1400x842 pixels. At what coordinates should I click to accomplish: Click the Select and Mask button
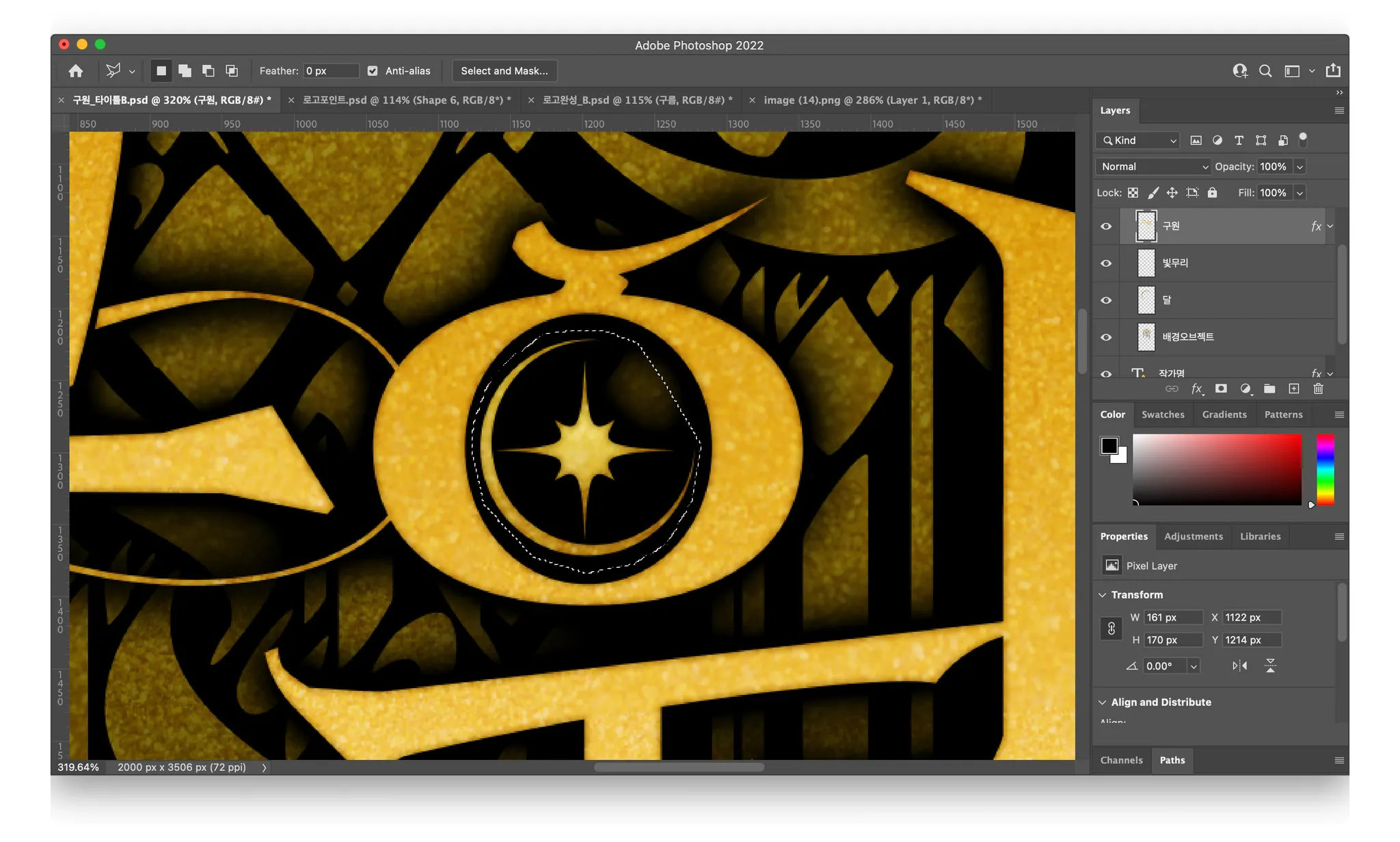click(504, 71)
